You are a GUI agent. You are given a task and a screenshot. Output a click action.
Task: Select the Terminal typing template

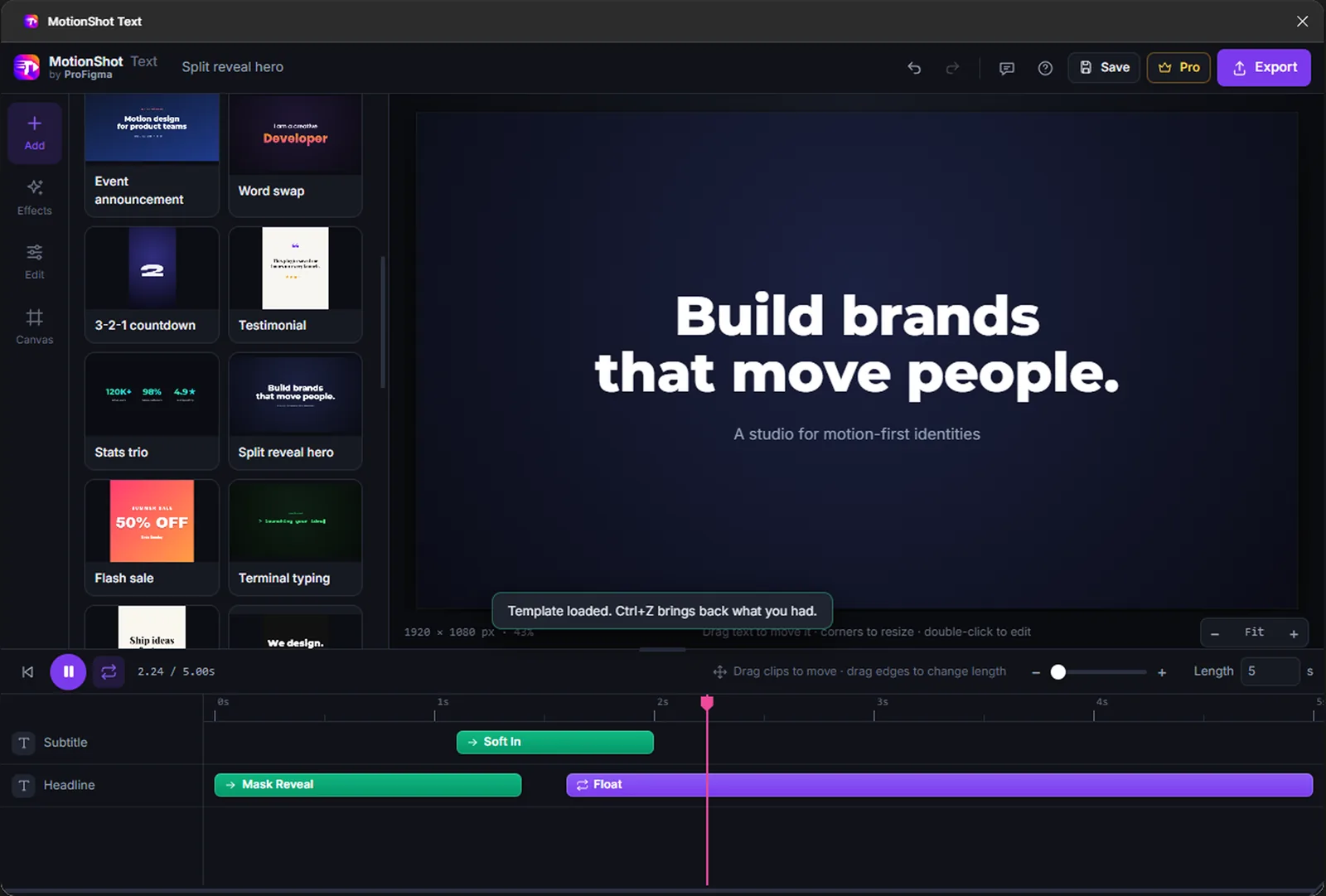coord(295,537)
